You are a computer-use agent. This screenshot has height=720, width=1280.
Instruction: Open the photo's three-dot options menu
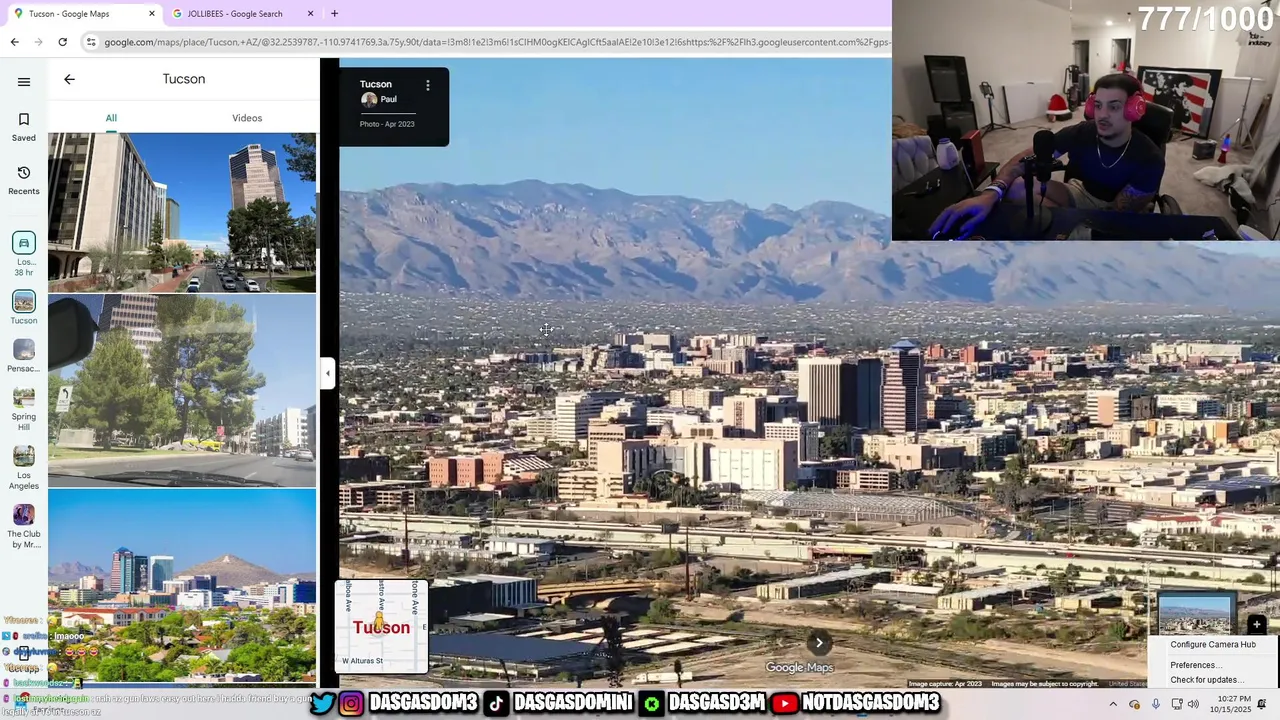tap(427, 85)
